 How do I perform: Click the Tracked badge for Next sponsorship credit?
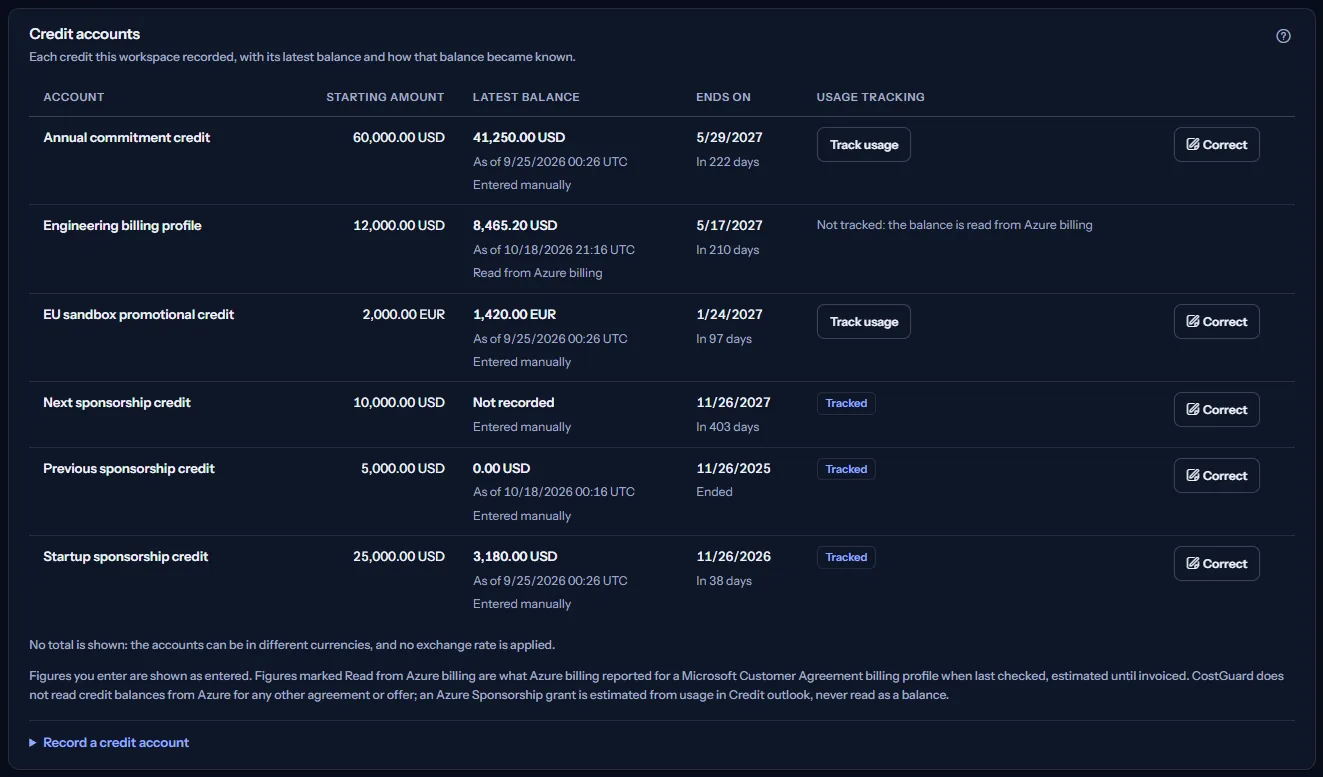[x=846, y=404]
